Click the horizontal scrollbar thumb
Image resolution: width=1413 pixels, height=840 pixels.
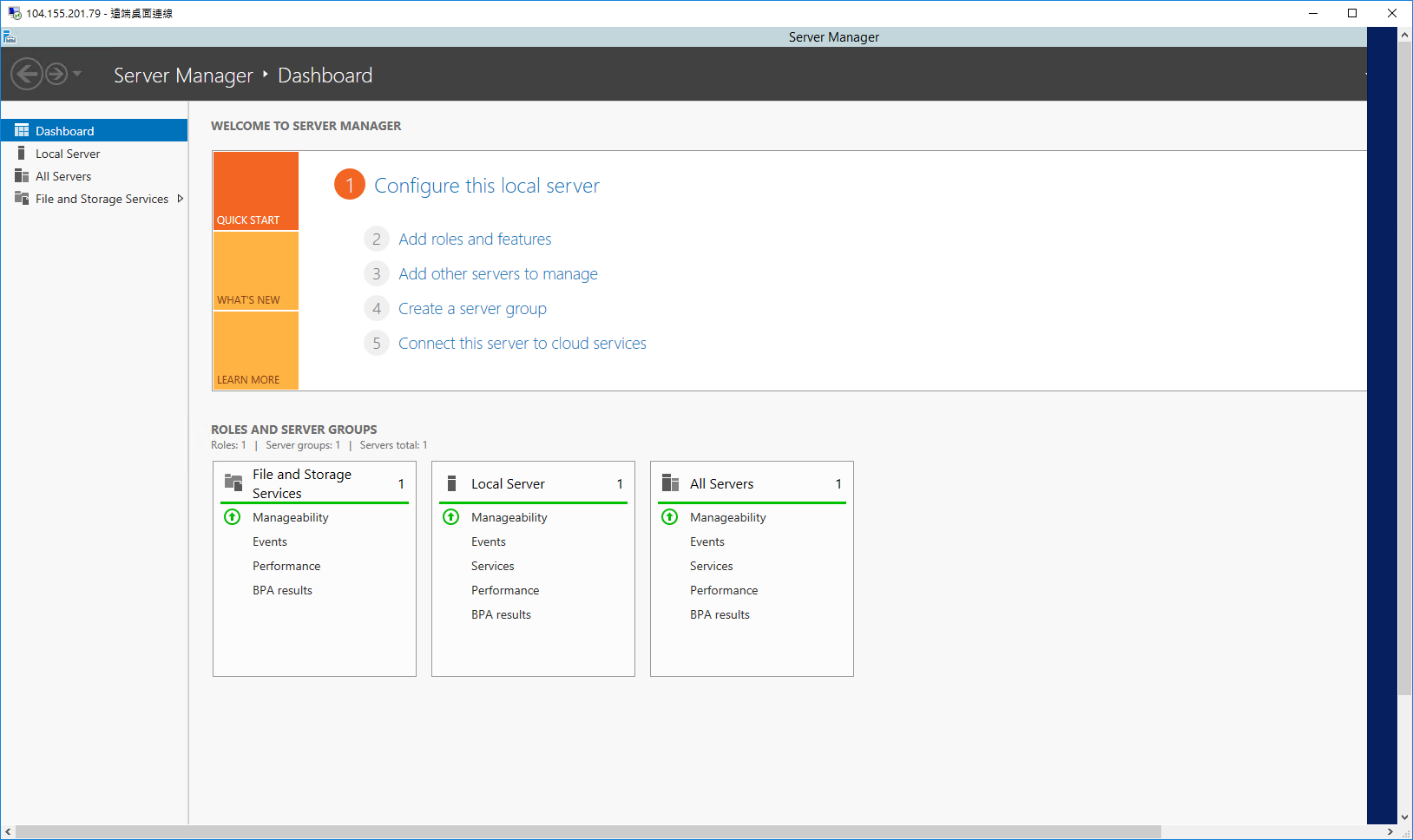coord(588,832)
